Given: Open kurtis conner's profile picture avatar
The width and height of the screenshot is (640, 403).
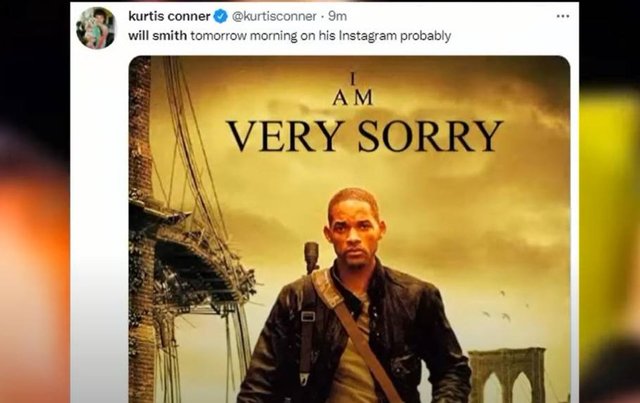Looking at the screenshot, I should click(96, 28).
